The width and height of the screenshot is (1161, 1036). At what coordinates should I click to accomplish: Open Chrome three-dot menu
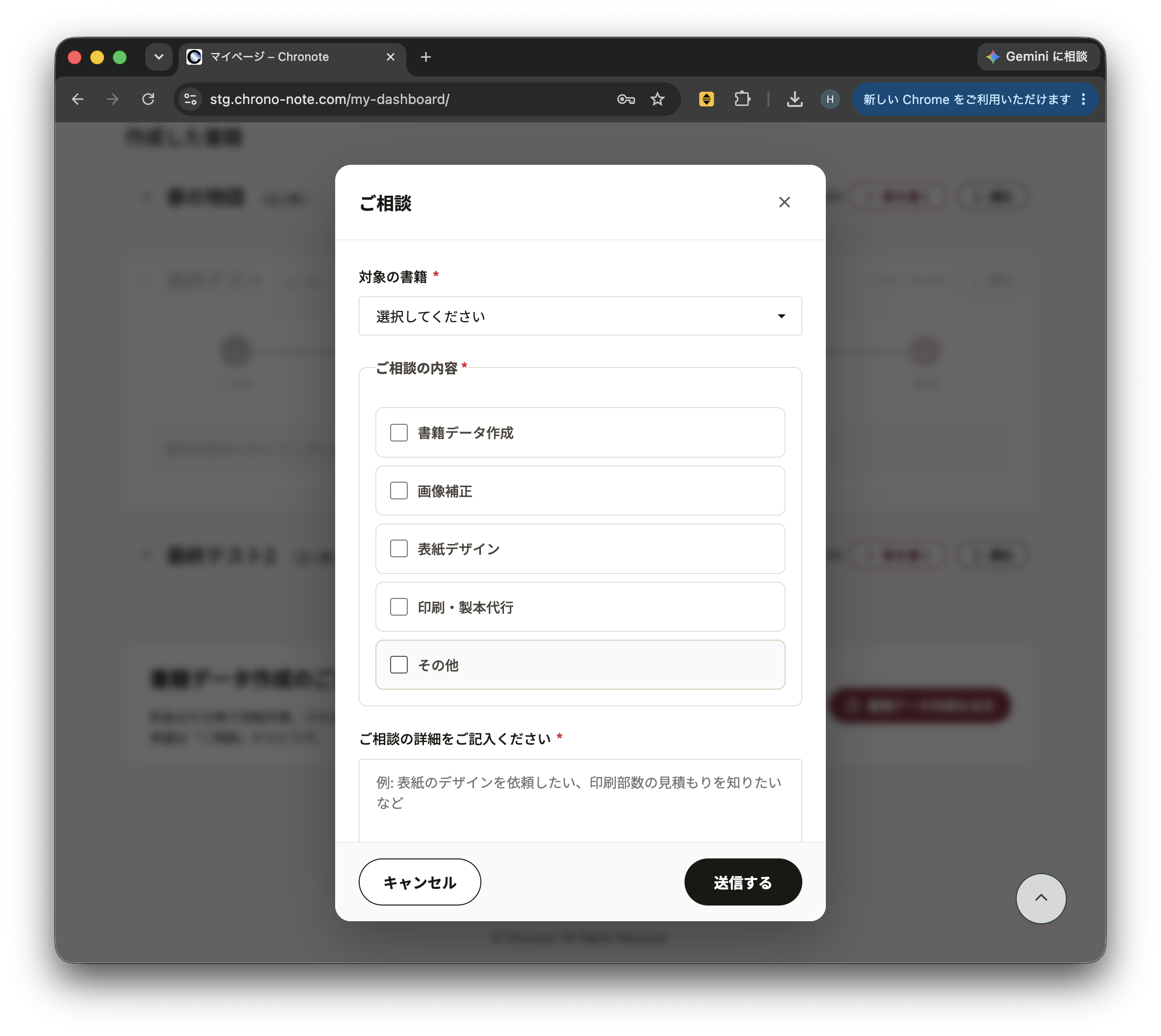[1083, 99]
